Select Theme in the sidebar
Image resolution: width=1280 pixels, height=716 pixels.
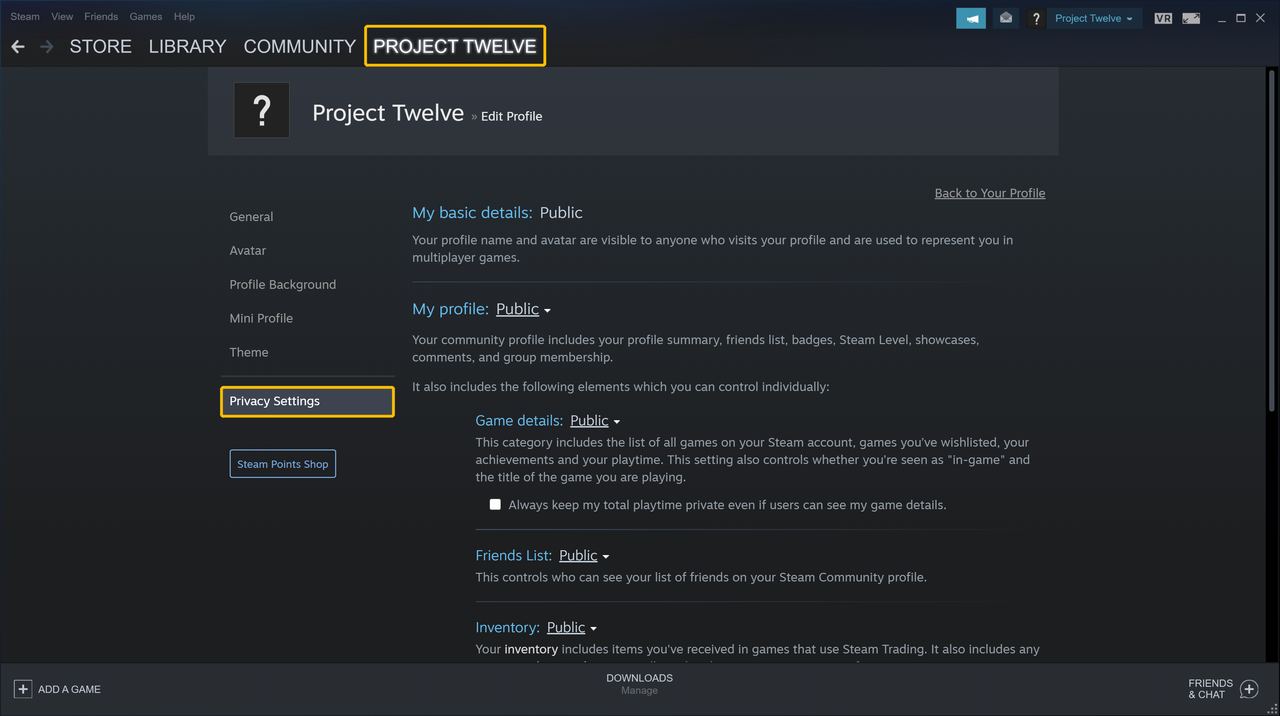(249, 353)
